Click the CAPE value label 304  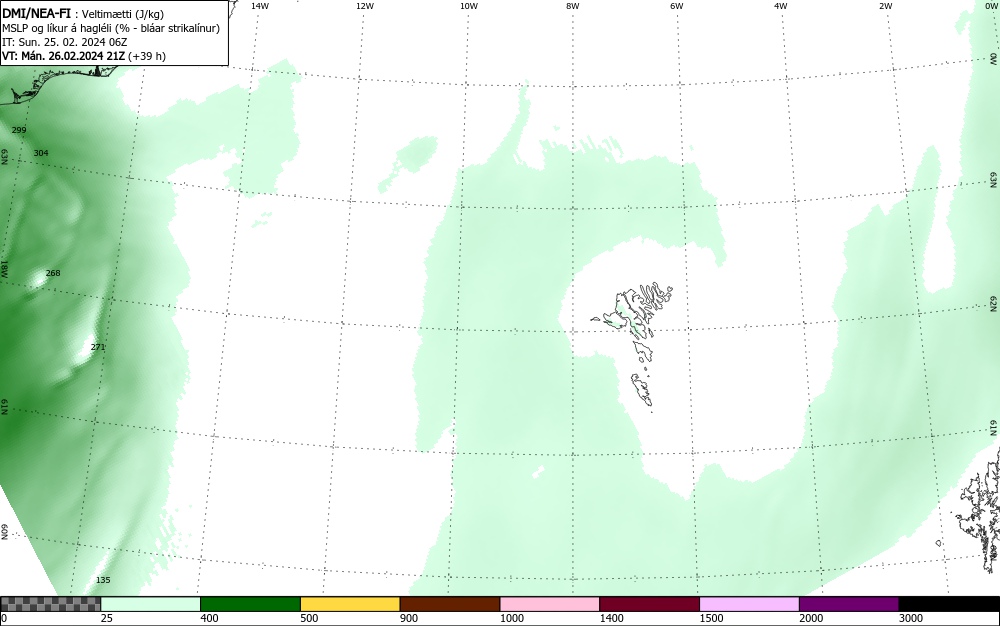click(x=41, y=153)
